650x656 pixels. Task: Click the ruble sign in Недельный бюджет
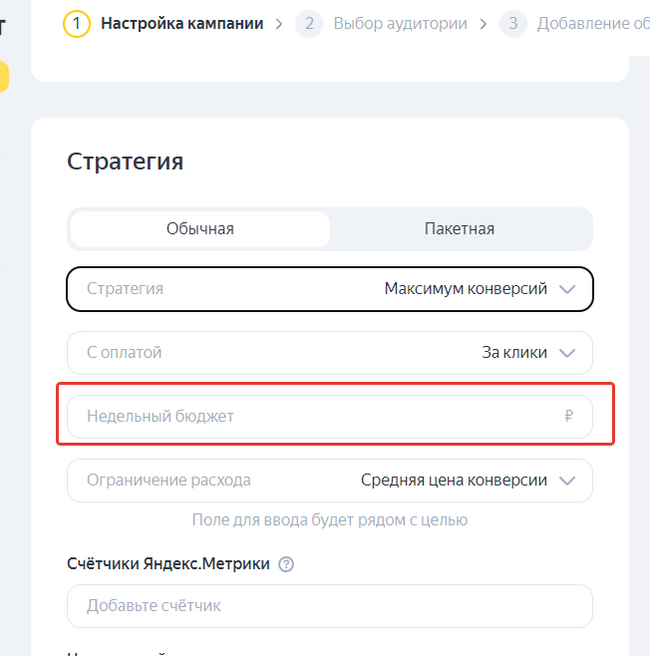pyautogui.click(x=569, y=416)
